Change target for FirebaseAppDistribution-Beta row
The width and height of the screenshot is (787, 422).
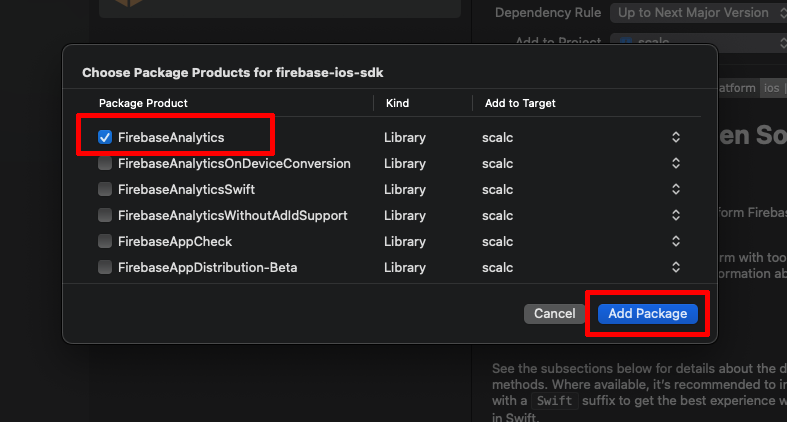pos(676,267)
